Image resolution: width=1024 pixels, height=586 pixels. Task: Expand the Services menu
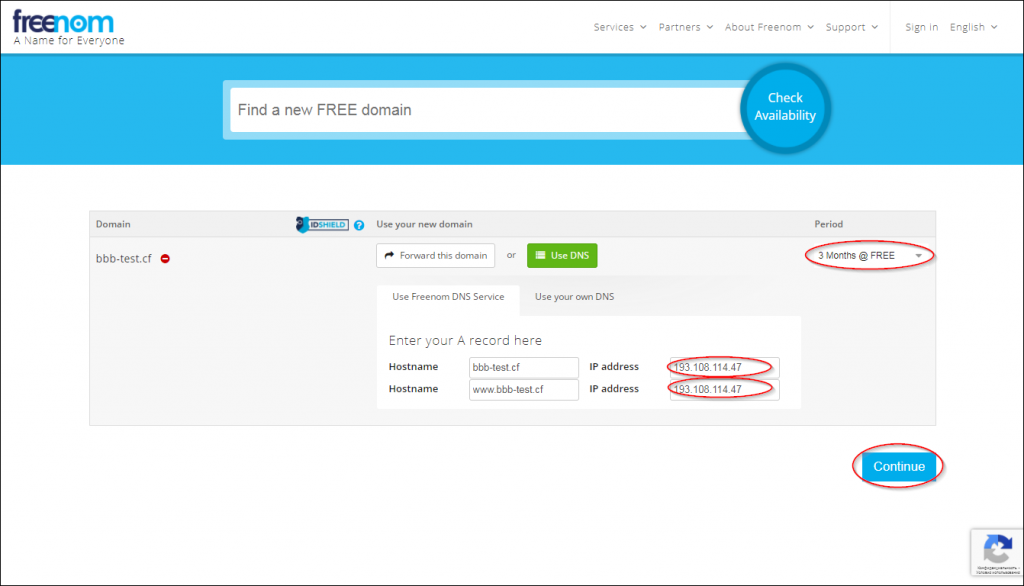pyautogui.click(x=620, y=27)
